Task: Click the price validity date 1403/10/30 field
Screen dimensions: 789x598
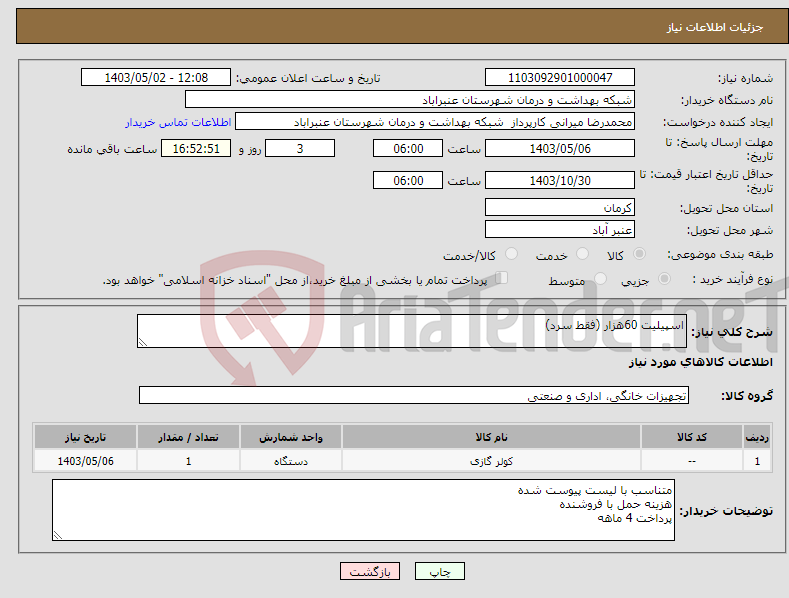Action: [560, 180]
